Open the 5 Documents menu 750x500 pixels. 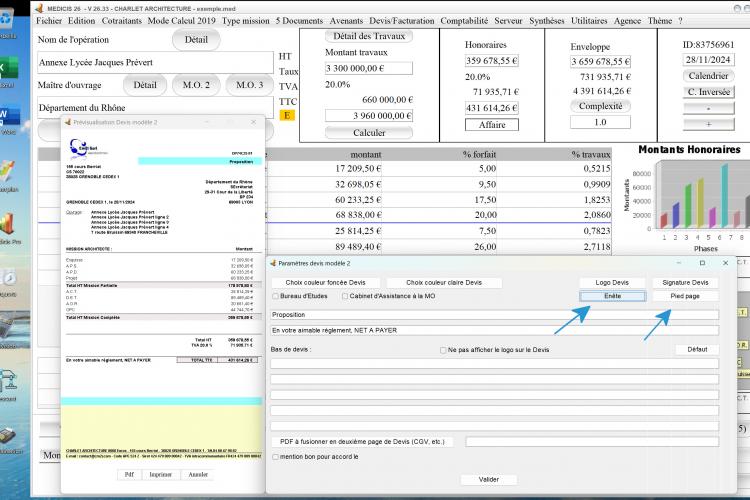(299, 21)
